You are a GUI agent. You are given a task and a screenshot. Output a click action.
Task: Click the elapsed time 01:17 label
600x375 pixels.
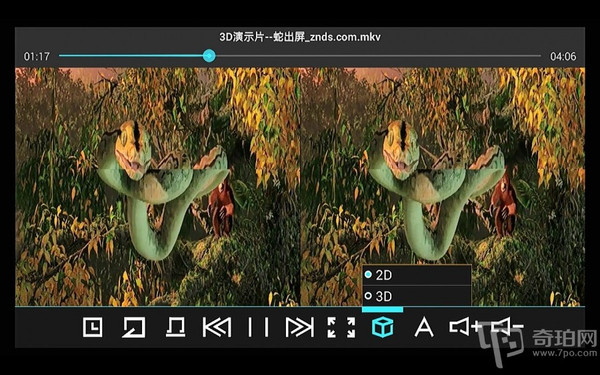click(x=37, y=57)
